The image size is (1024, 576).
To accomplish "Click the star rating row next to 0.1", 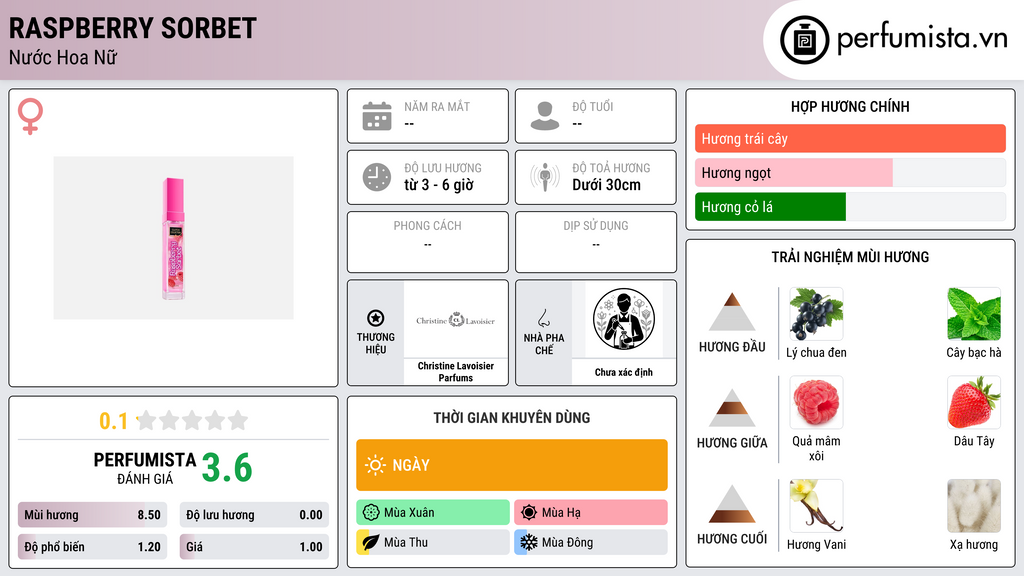I will tap(192, 420).
